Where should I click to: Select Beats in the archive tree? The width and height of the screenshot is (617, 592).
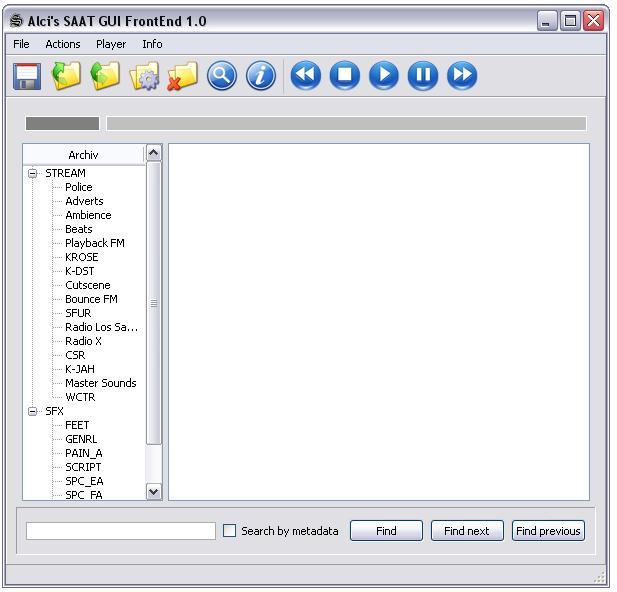tap(79, 229)
